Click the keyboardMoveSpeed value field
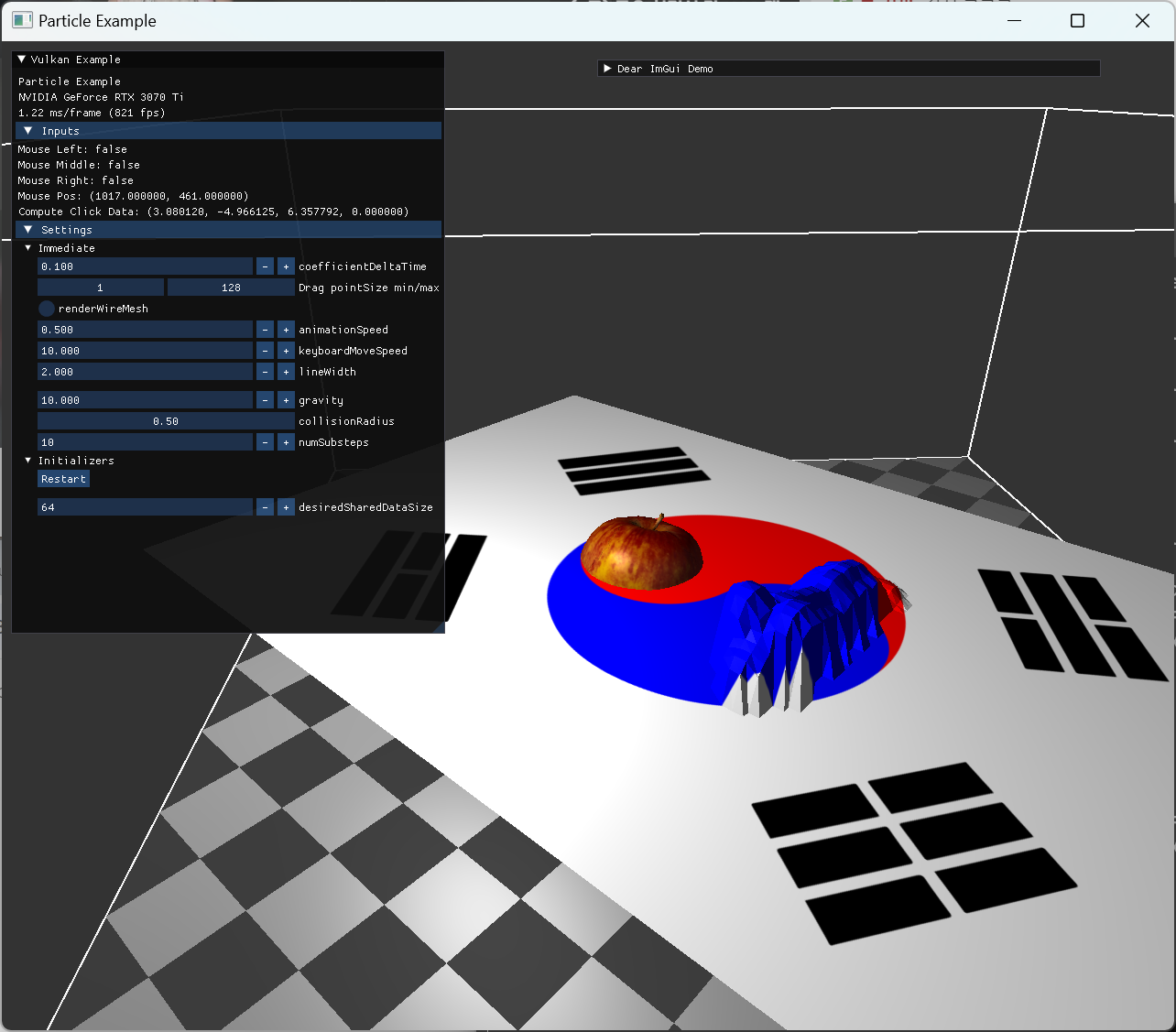The image size is (1176, 1032). pyautogui.click(x=145, y=351)
